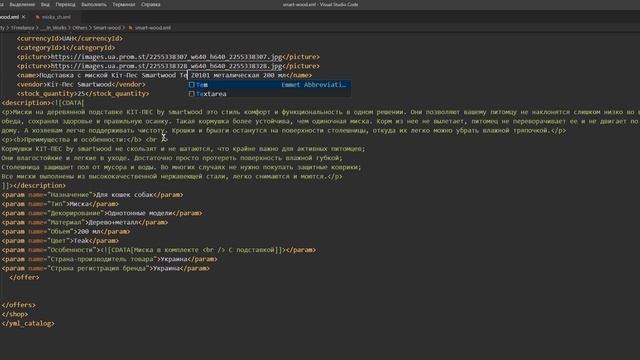
Task: Click the closing offers tag
Action: point(19,305)
